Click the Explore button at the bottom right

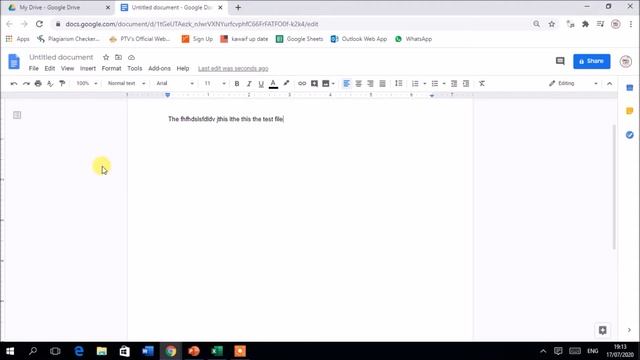coord(602,330)
